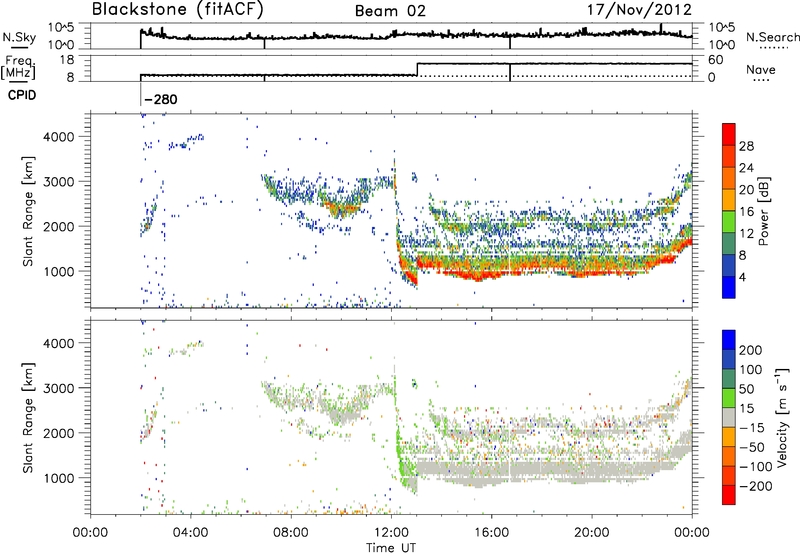Click 'Slant Range [km]' label of power panel
The image size is (800, 554).
pos(28,211)
